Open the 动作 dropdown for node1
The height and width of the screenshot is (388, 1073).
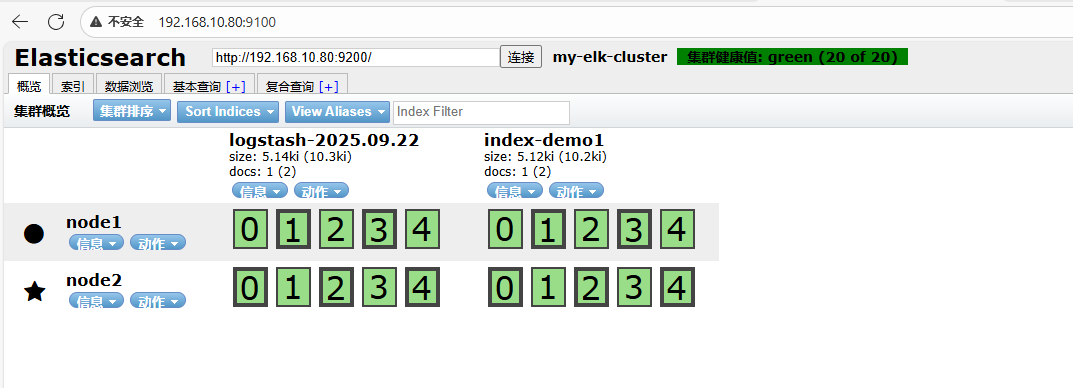point(158,243)
